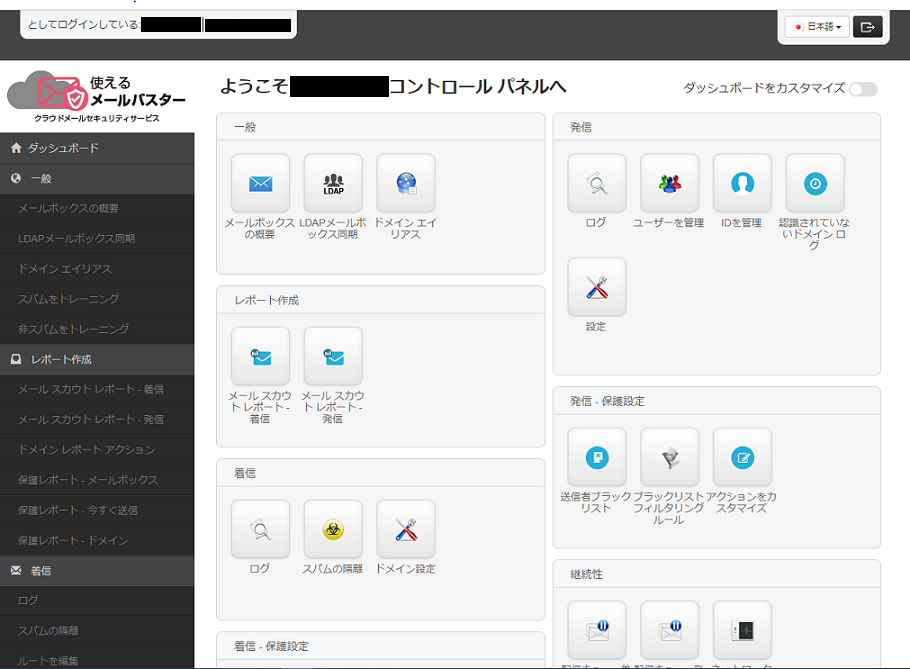This screenshot has height=669, width=910.
Task: Click the レポート作成 panel header
Action: (381, 300)
